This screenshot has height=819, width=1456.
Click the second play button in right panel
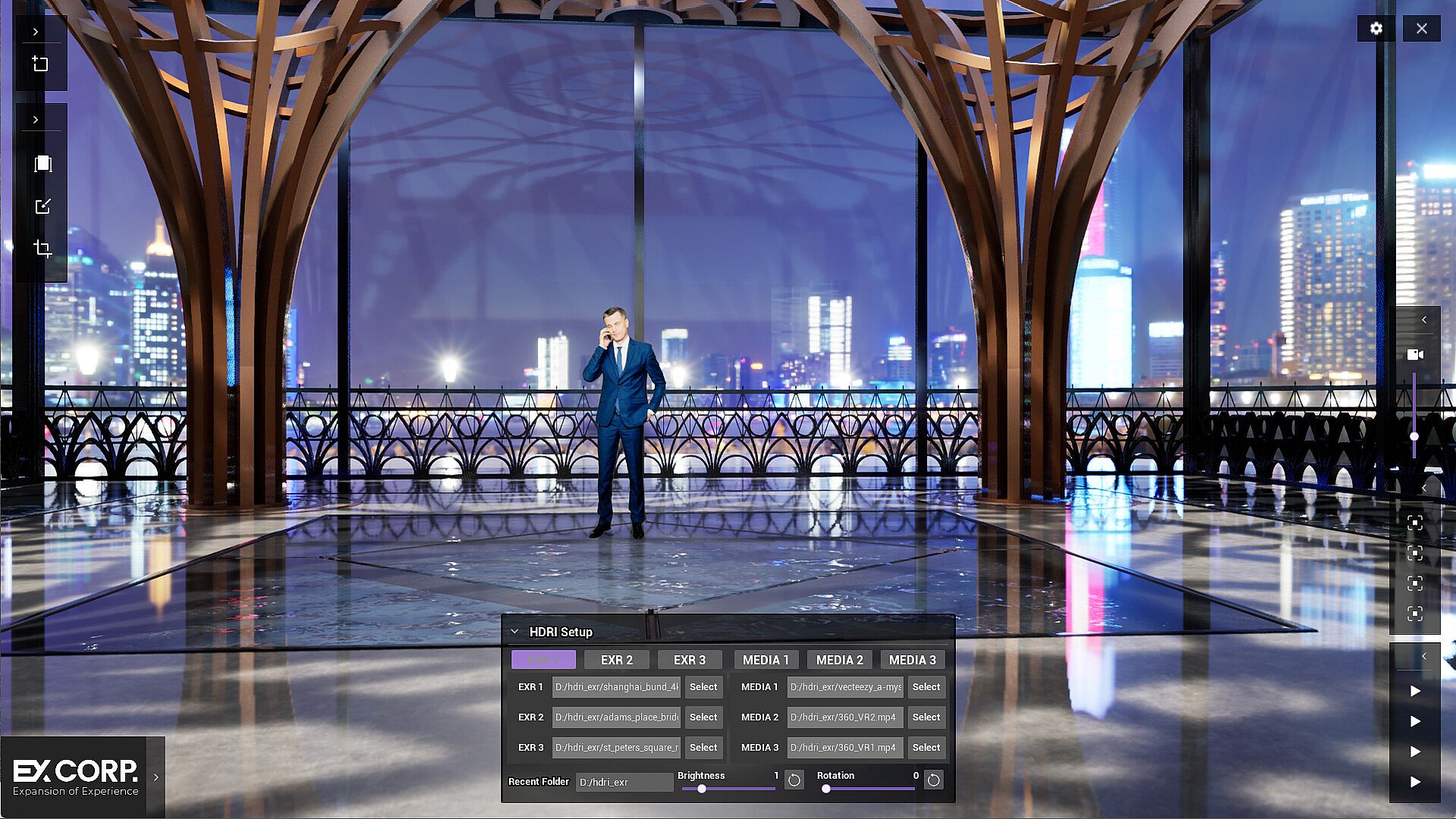(x=1415, y=721)
